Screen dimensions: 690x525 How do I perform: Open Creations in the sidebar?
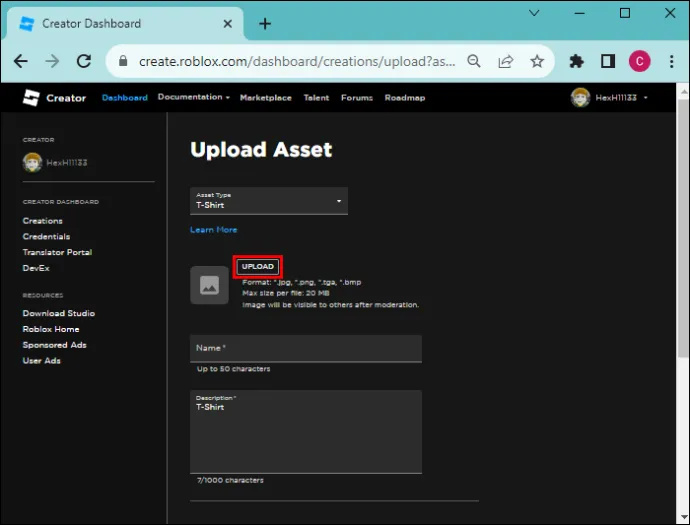[43, 221]
